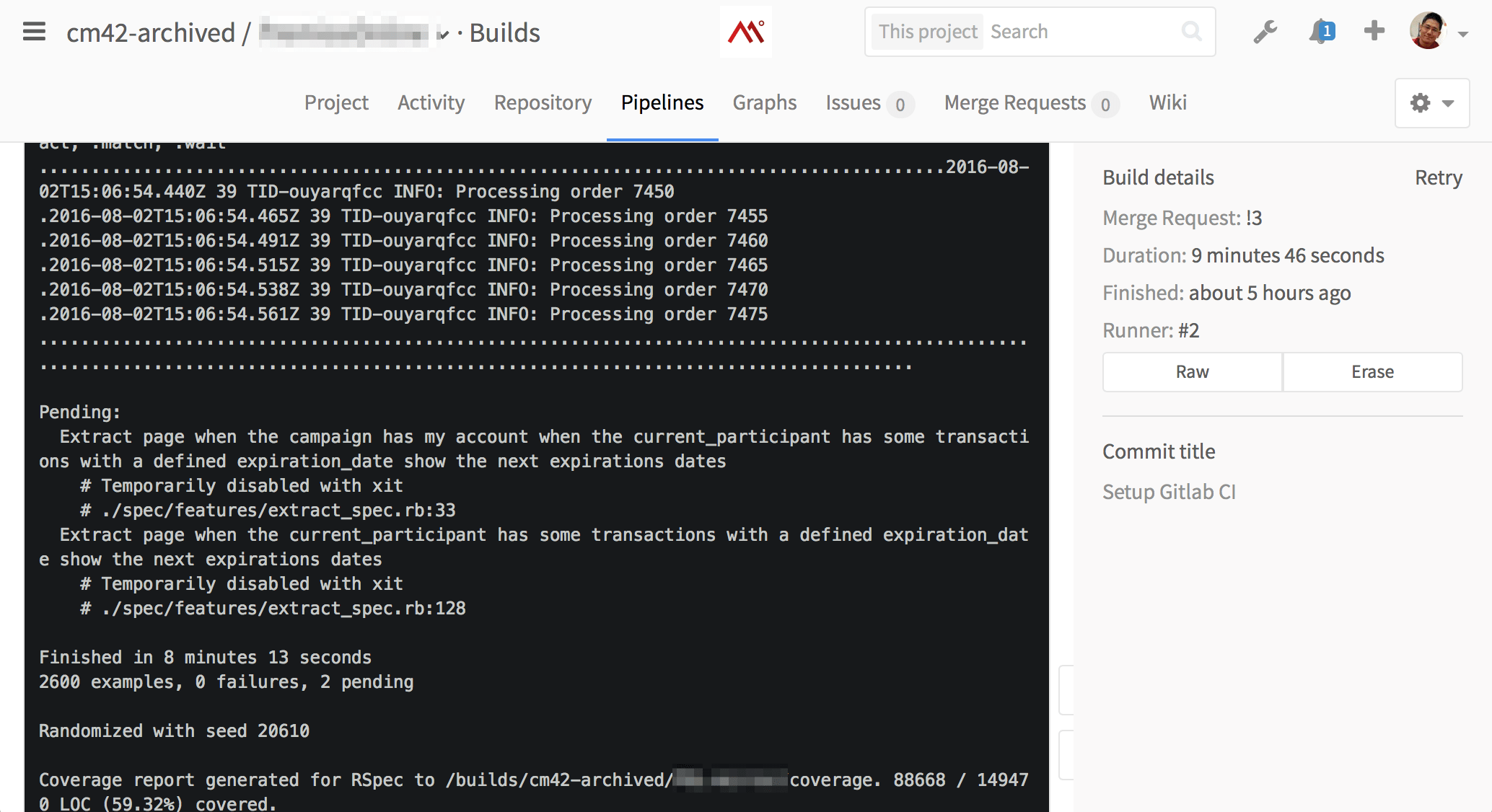The image size is (1492, 812).
Task: Click the GitLab logo icon
Action: [x=746, y=32]
